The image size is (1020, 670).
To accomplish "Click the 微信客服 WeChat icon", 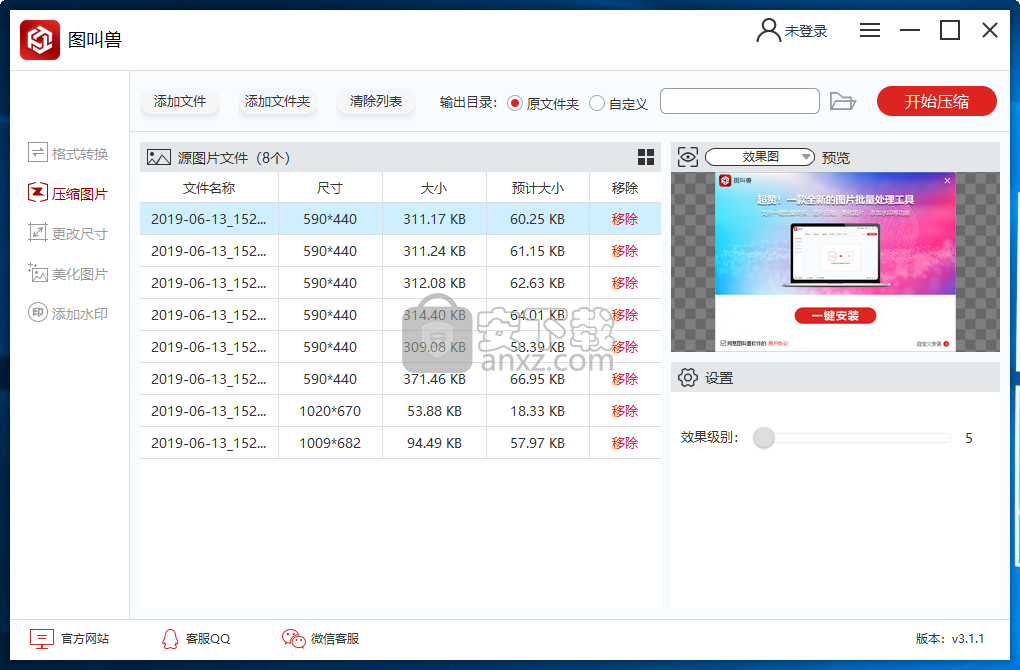I will pyautogui.click(x=293, y=639).
